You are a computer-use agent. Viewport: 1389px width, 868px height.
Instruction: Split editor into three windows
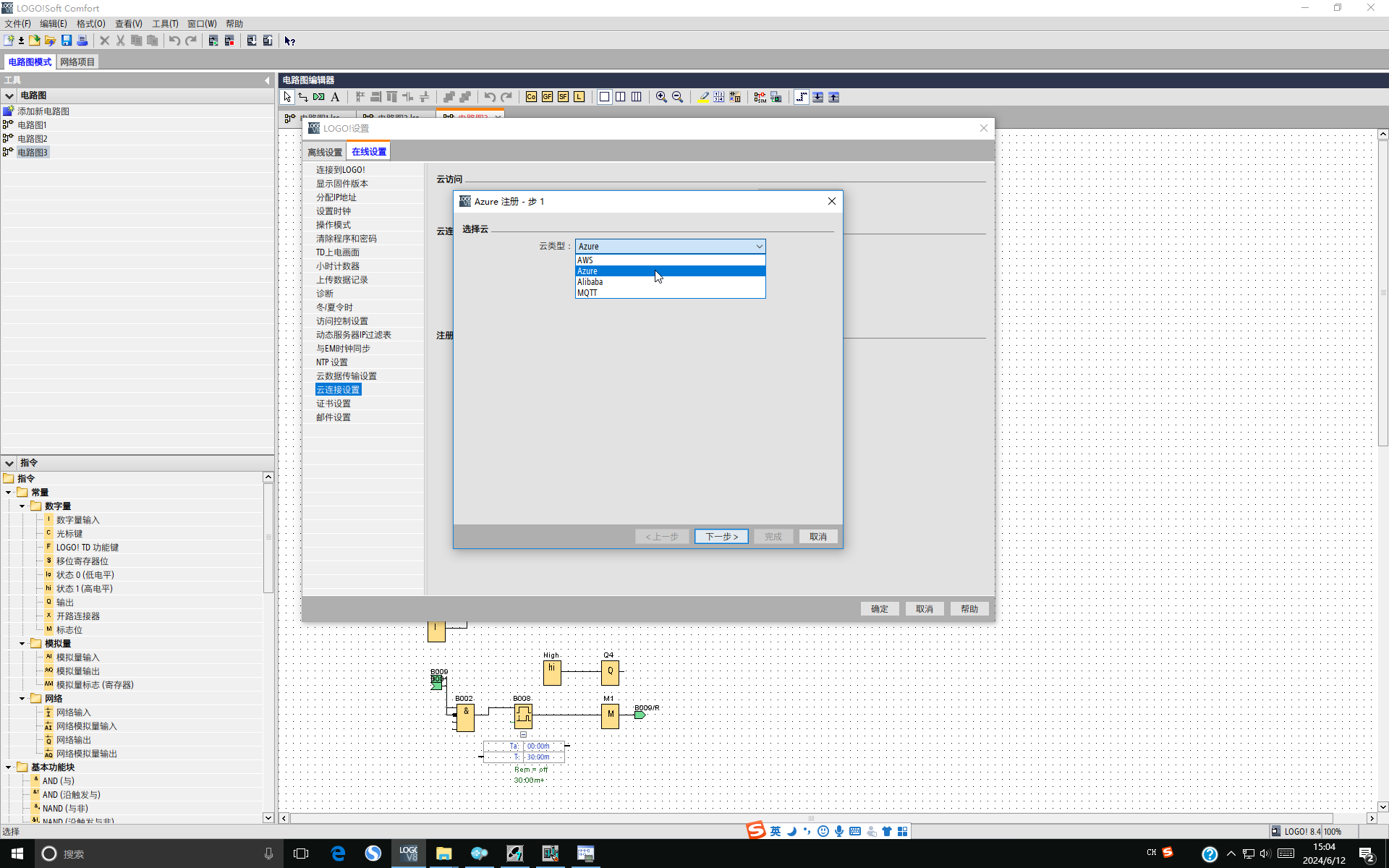pos(636,97)
